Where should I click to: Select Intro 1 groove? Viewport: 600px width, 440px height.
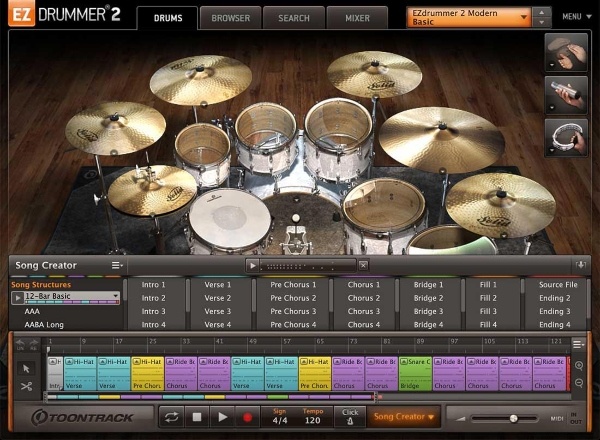153,285
